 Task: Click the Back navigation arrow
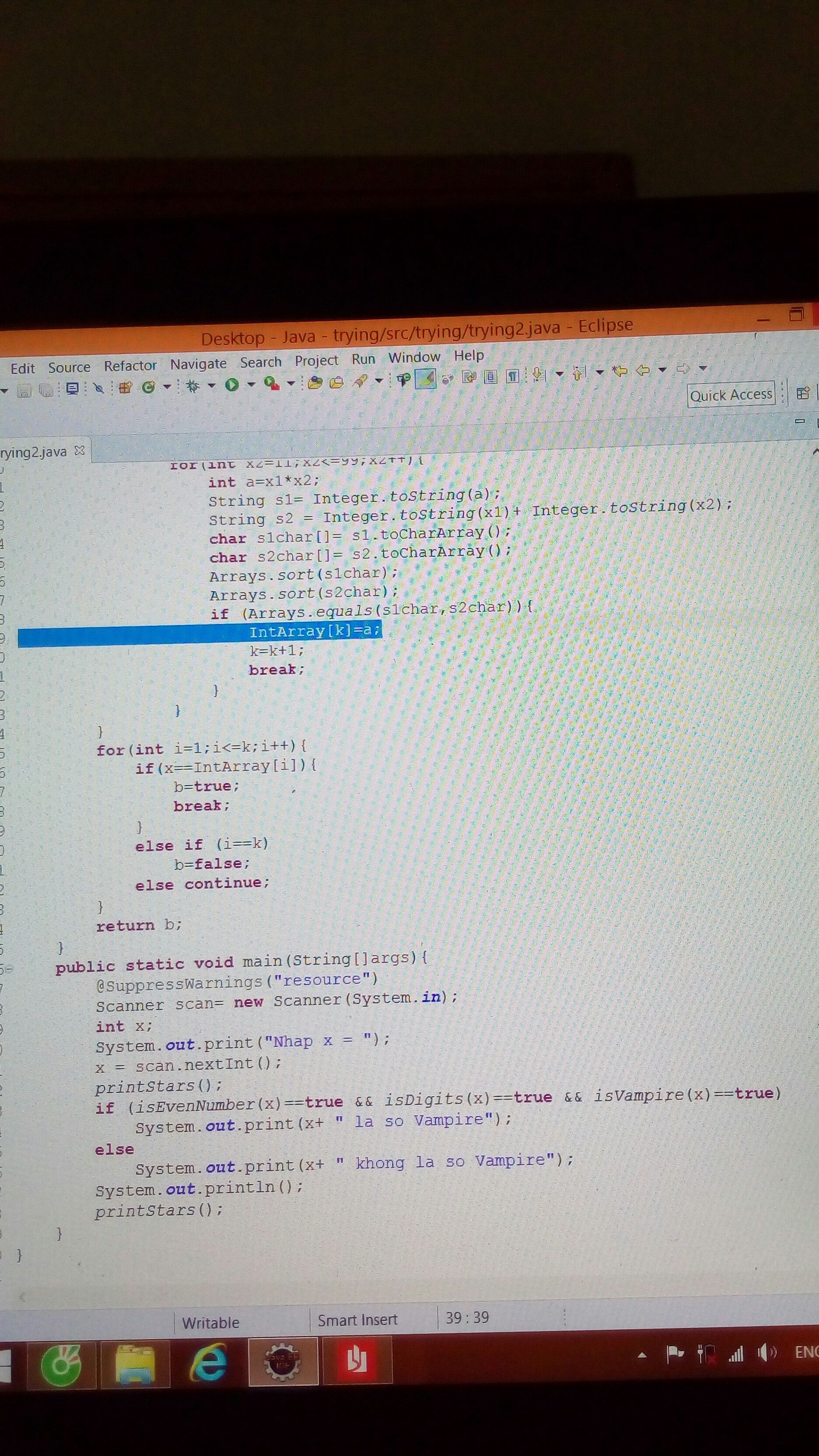click(x=644, y=371)
